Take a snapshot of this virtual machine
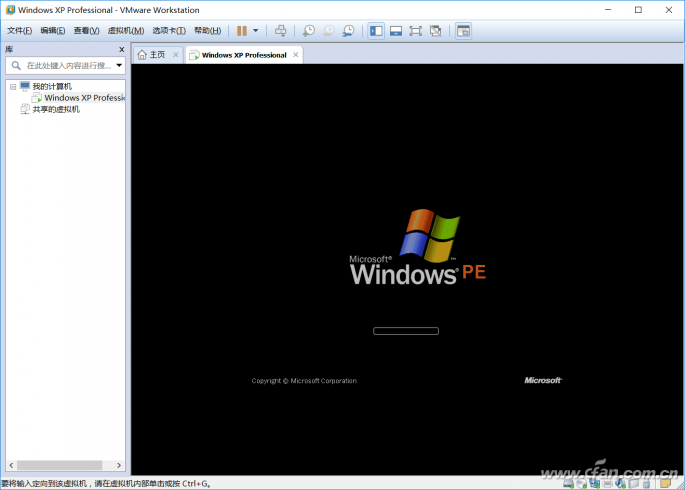 pos(308,31)
